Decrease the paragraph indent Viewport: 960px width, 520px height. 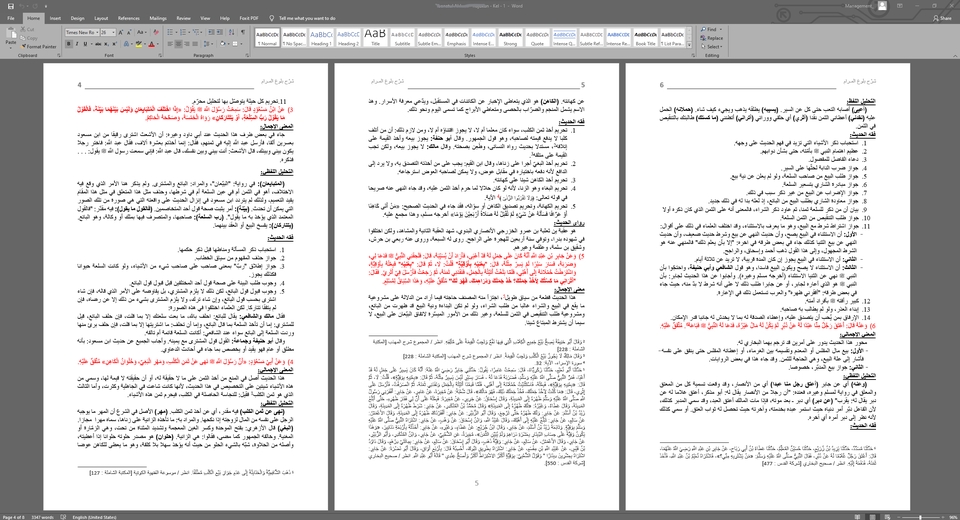click(x=211, y=32)
